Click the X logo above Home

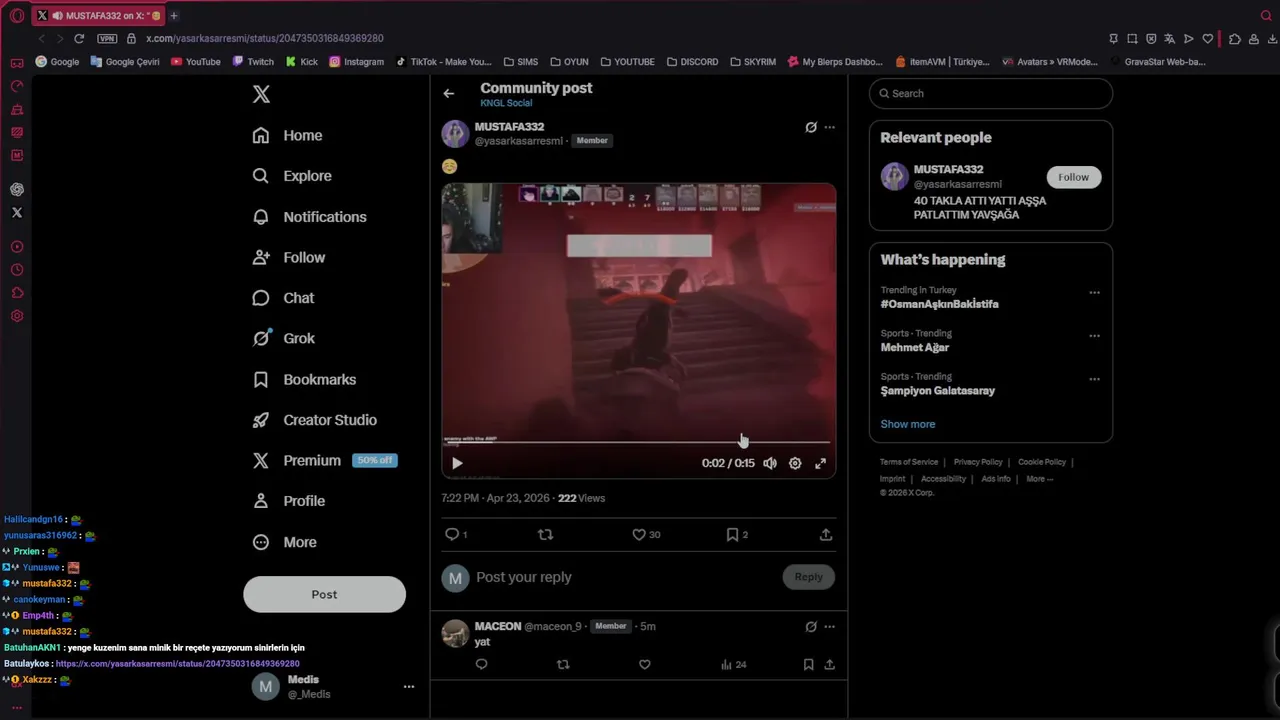[x=261, y=94]
